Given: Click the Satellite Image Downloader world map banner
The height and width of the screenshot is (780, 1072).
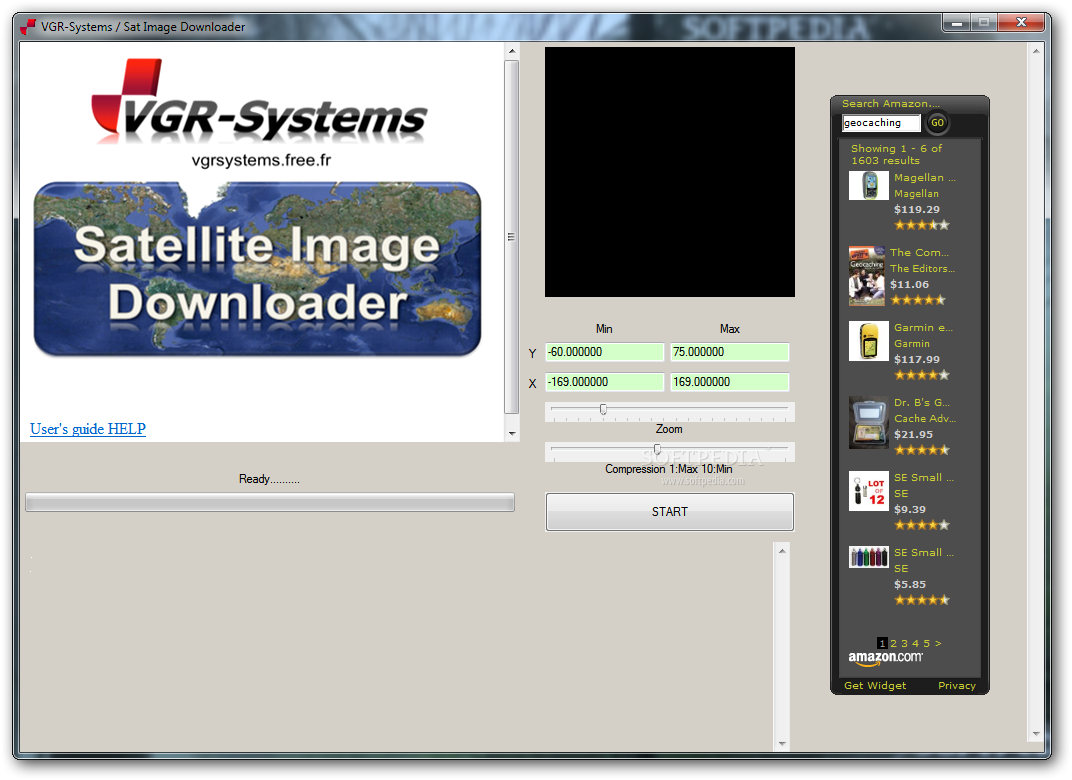Looking at the screenshot, I should [257, 269].
